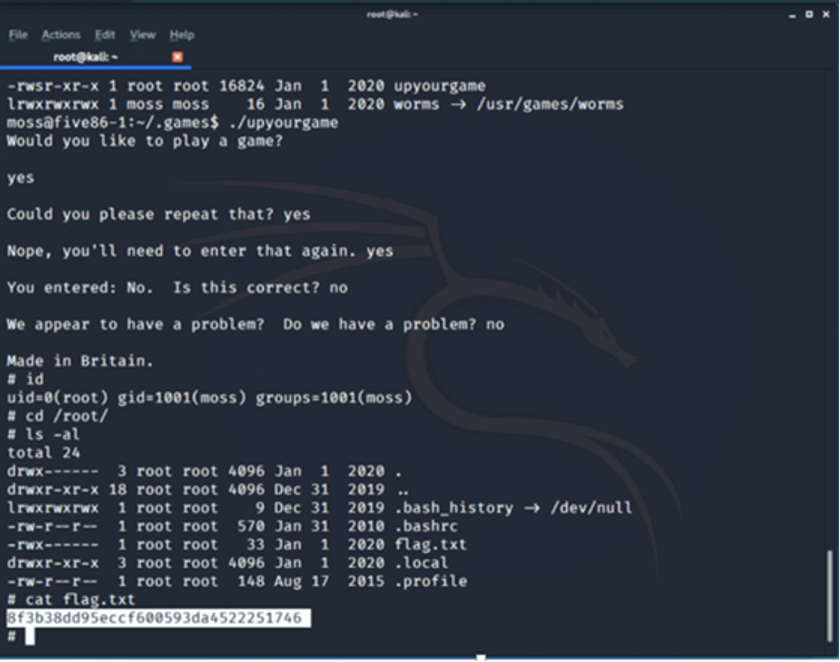Screen dimensions: 840x662
Task: Select the .bash_history symlink line
Action: tap(300, 507)
